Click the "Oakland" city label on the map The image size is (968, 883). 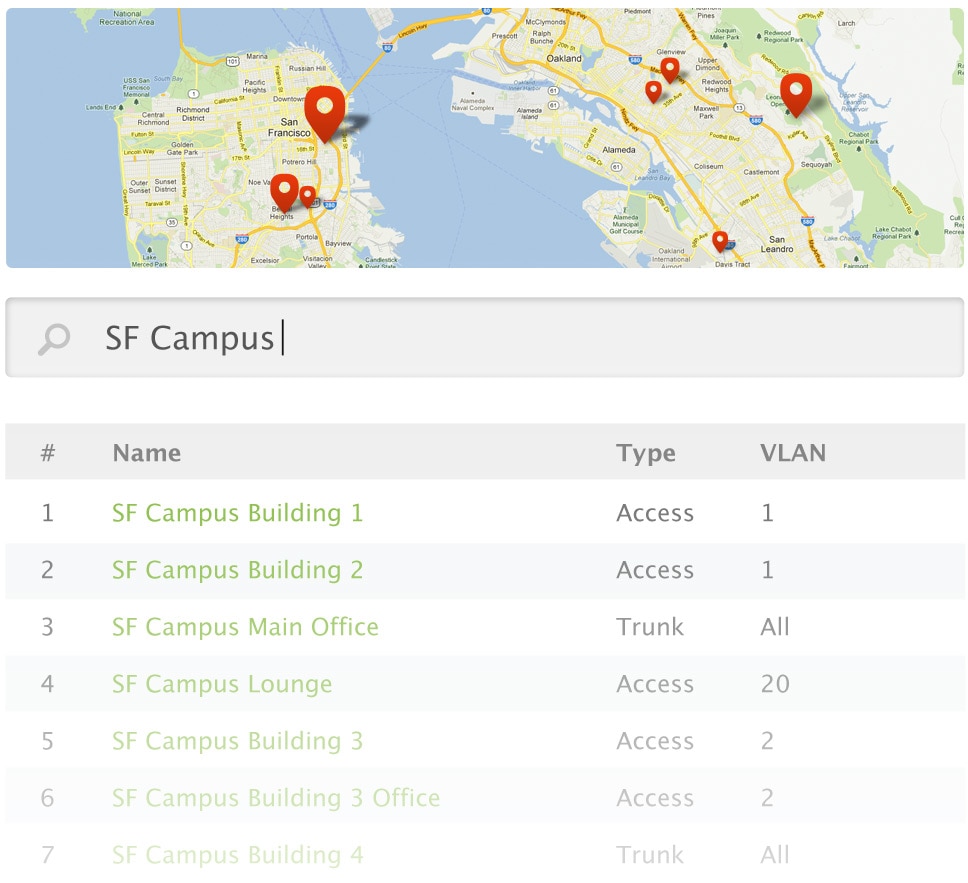(x=564, y=59)
